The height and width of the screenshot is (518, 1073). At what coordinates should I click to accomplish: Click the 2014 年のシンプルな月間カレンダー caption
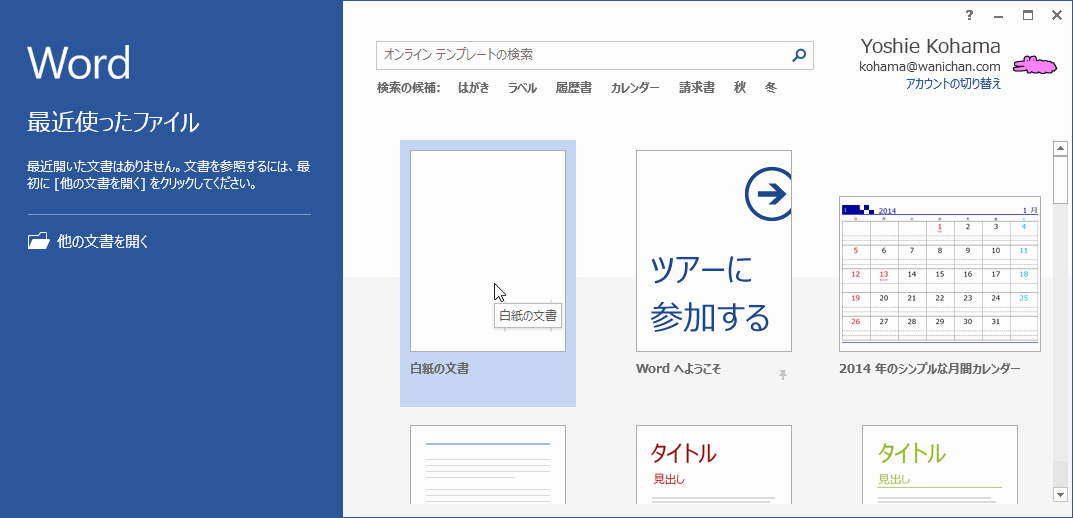pyautogui.click(x=929, y=369)
